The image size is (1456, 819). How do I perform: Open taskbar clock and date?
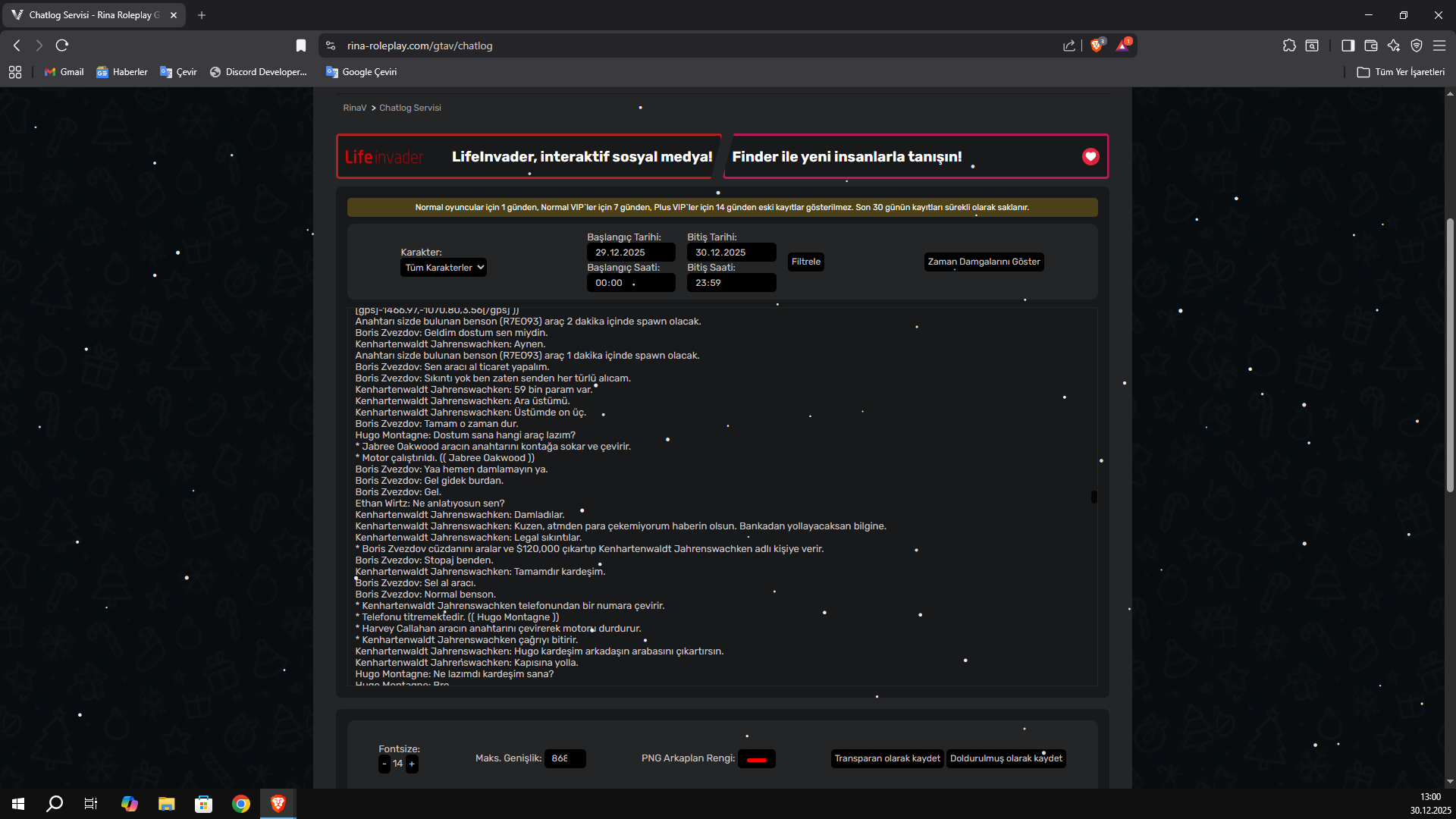(1430, 804)
